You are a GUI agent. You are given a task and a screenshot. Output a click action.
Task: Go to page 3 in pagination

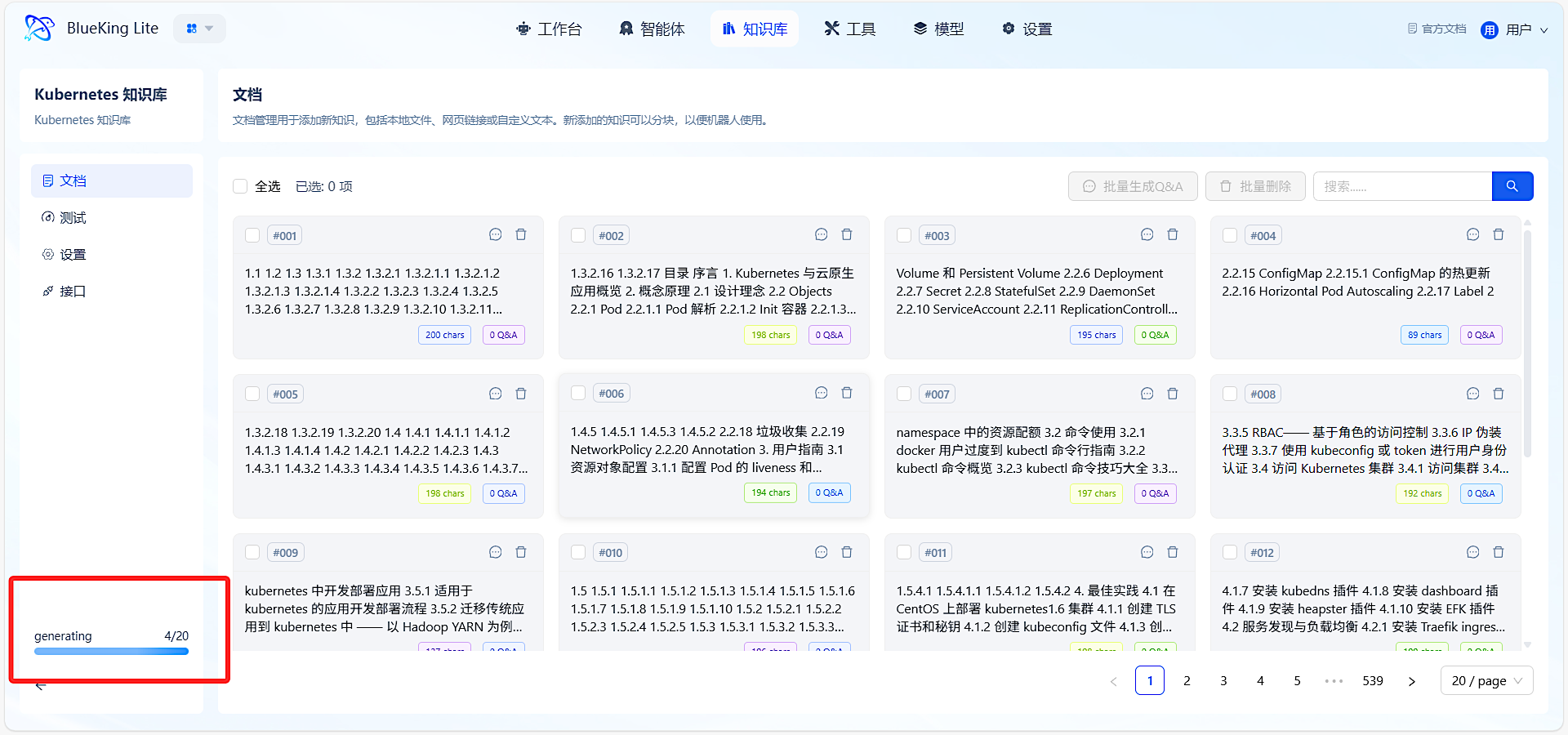click(1223, 681)
